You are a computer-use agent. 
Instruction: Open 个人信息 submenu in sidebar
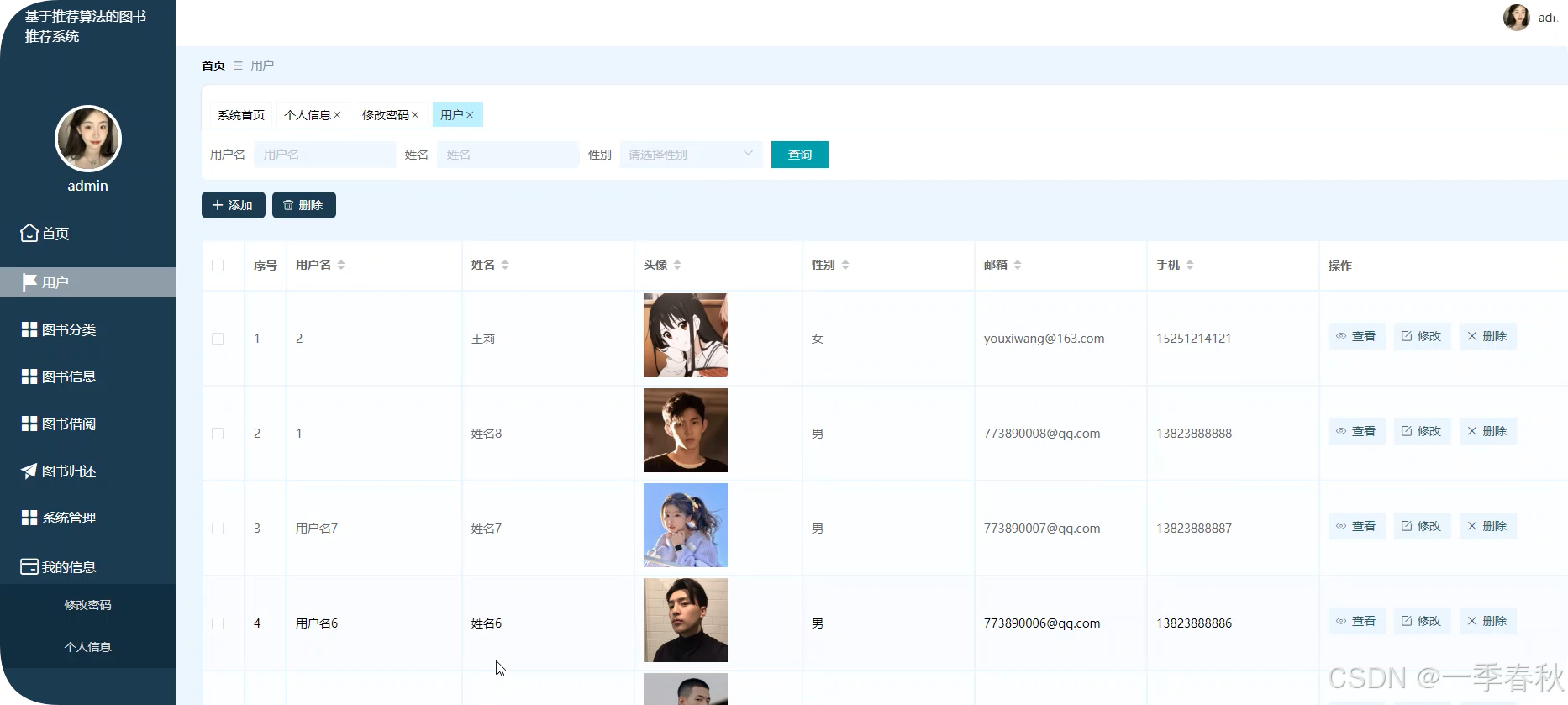87,647
